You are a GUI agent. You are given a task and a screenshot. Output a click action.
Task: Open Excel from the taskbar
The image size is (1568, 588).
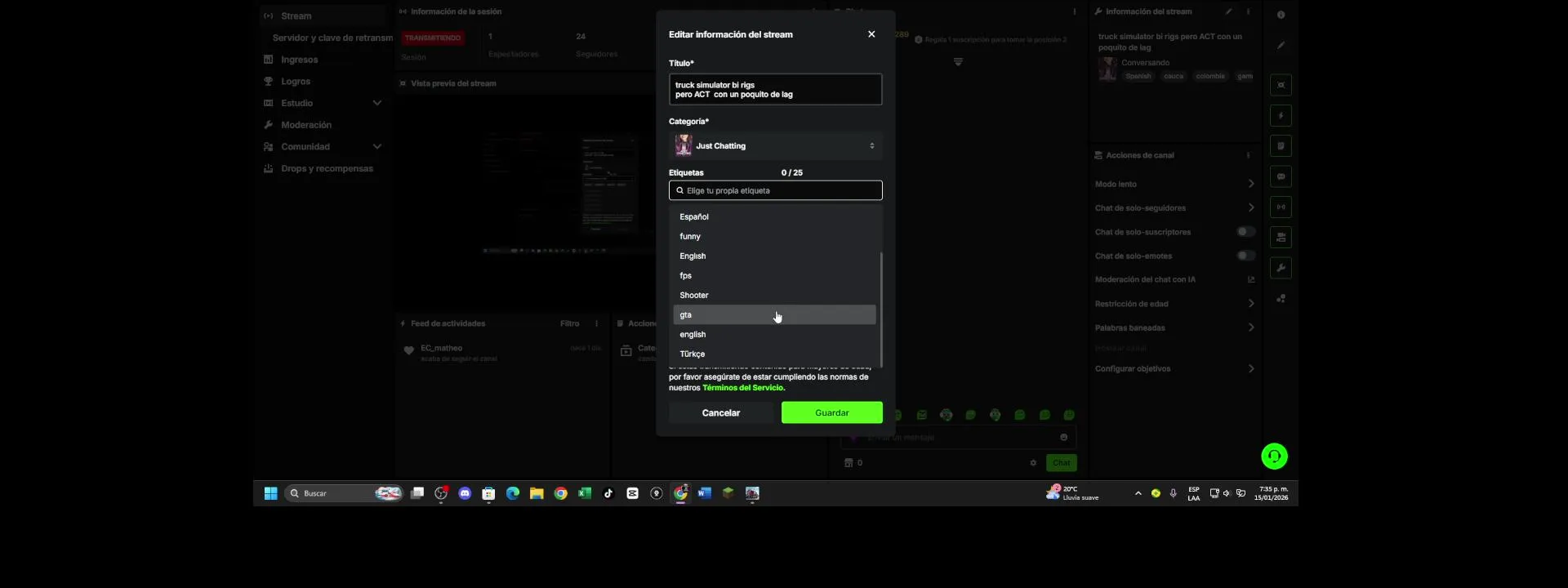585,493
